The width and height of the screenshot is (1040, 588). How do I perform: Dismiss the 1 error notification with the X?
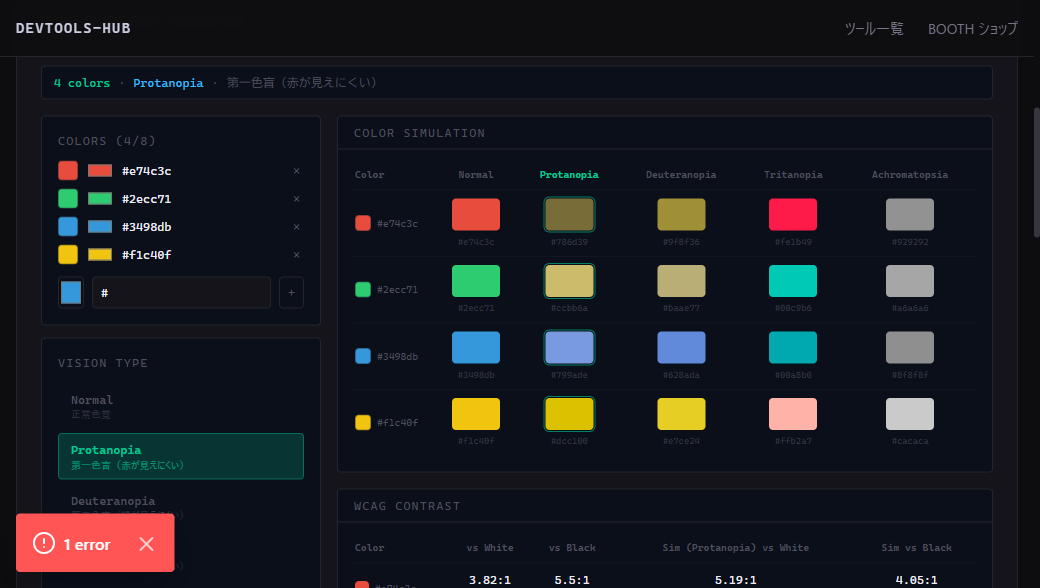(147, 544)
